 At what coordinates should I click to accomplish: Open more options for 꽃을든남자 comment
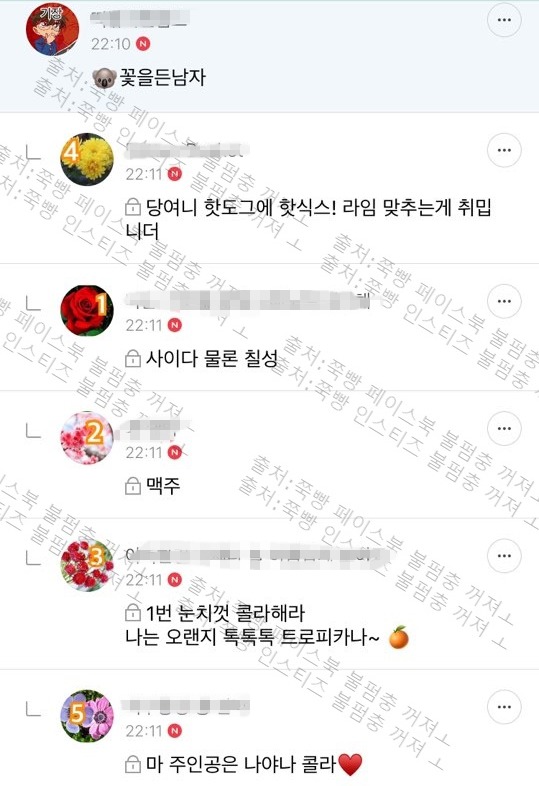pos(504,20)
